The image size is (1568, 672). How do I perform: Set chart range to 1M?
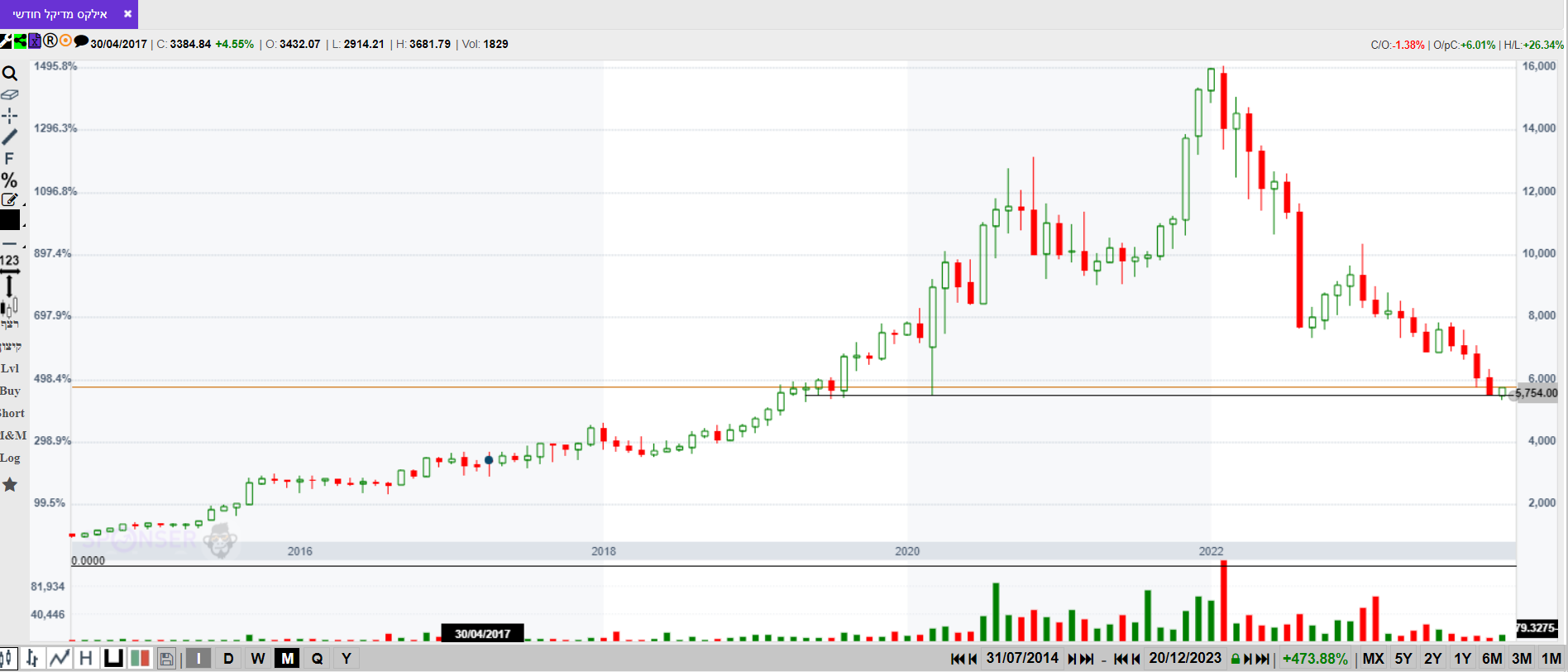[1551, 659]
